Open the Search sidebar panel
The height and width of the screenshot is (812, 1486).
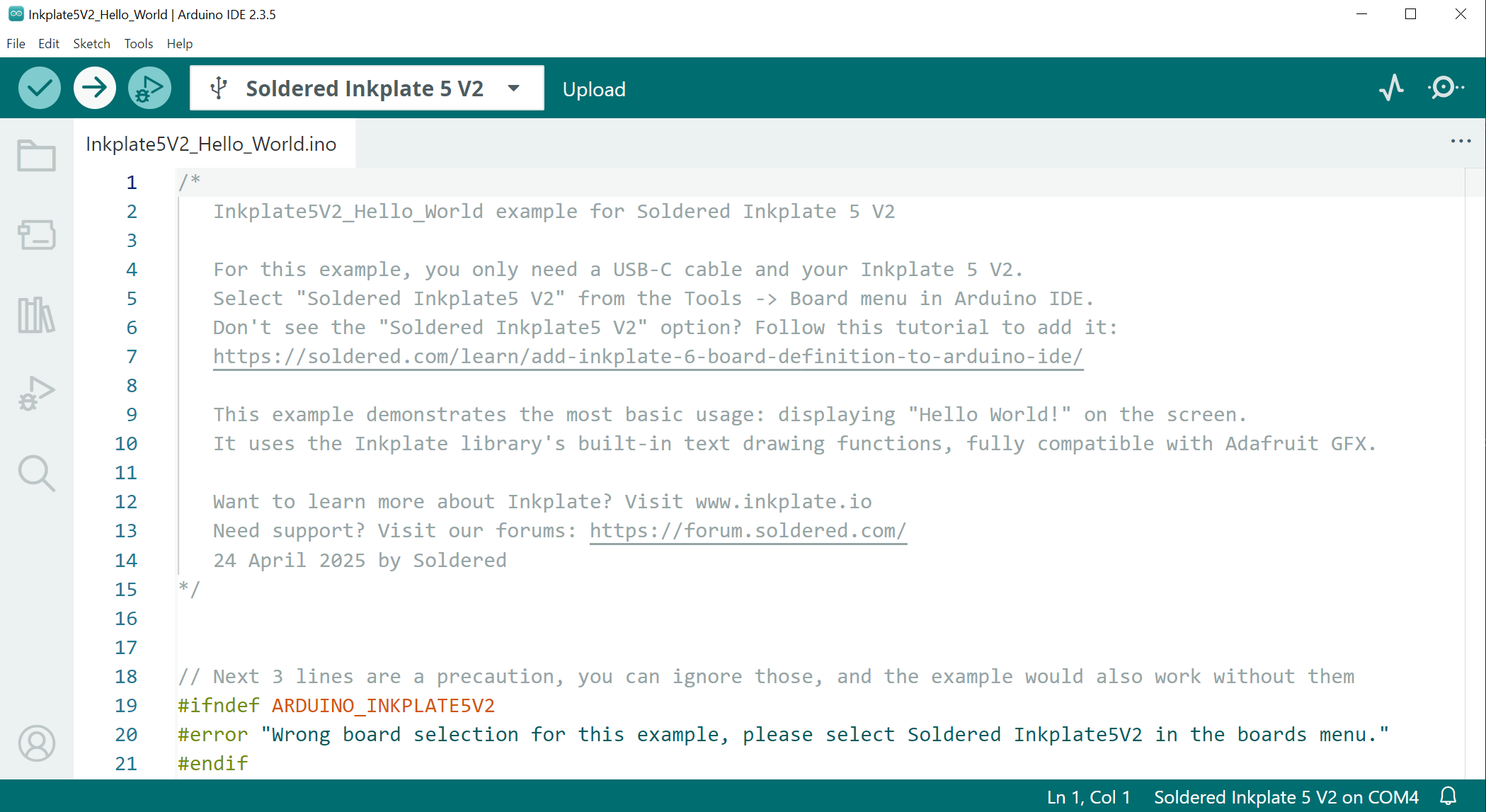point(37,473)
